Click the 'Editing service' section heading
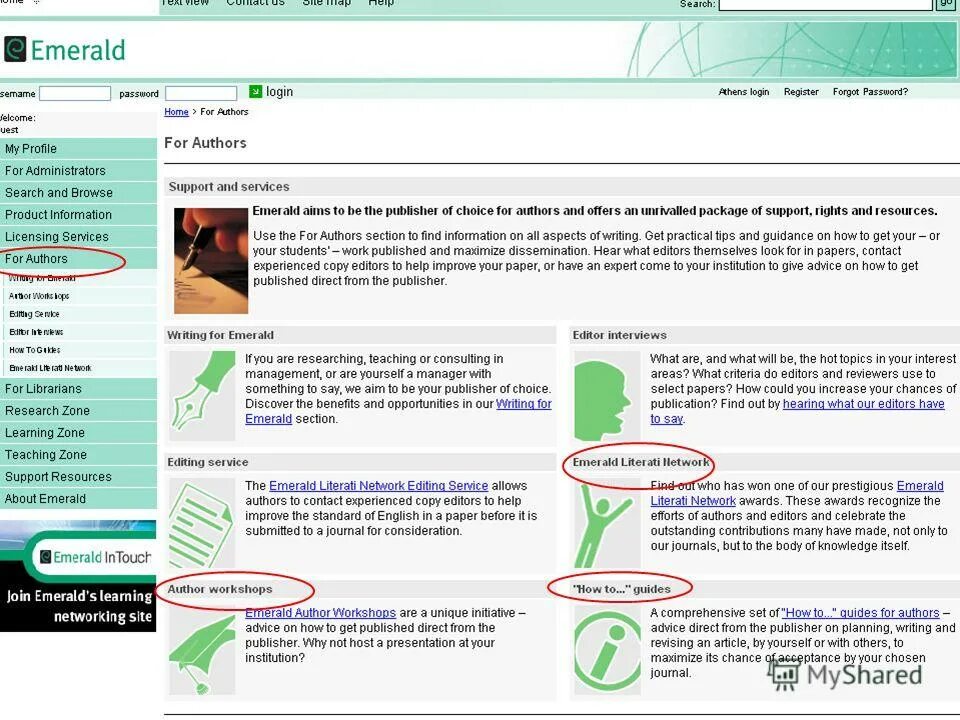Viewport: 960px width, 720px height. tap(208, 462)
